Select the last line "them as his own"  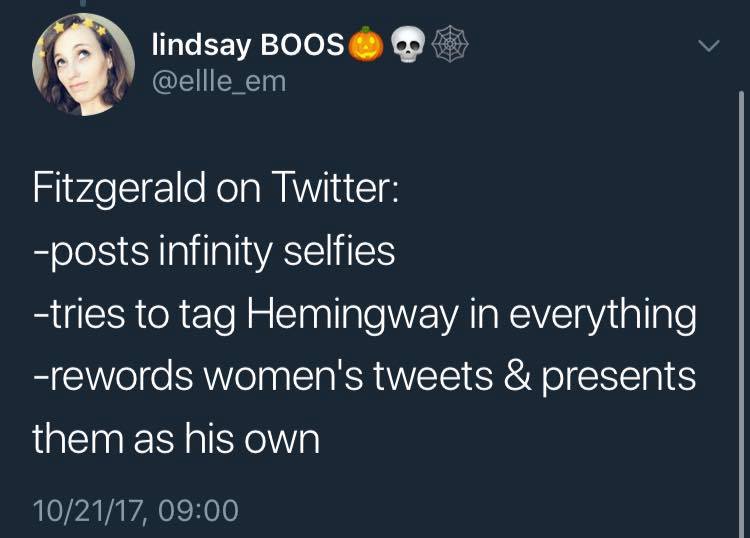click(x=176, y=439)
